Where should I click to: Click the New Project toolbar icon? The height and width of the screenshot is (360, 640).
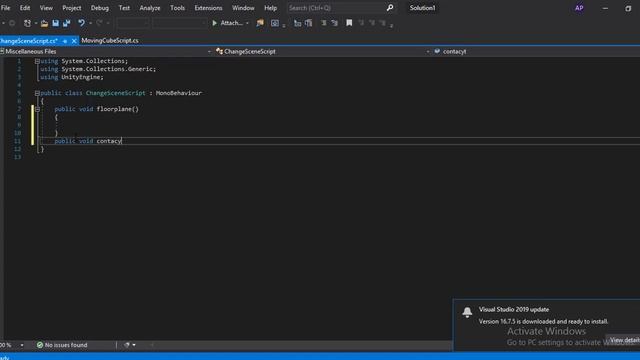point(27,23)
